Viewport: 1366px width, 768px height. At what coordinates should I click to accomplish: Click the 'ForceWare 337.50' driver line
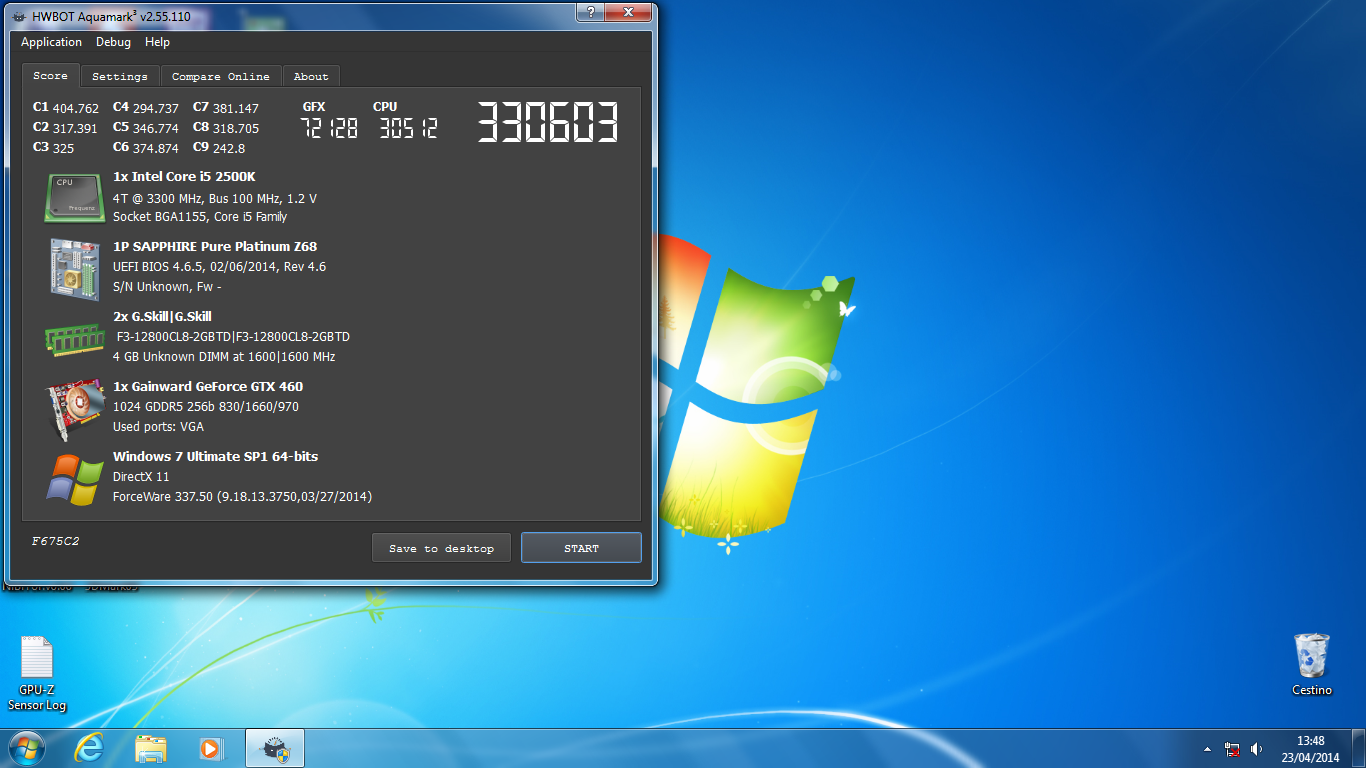243,497
